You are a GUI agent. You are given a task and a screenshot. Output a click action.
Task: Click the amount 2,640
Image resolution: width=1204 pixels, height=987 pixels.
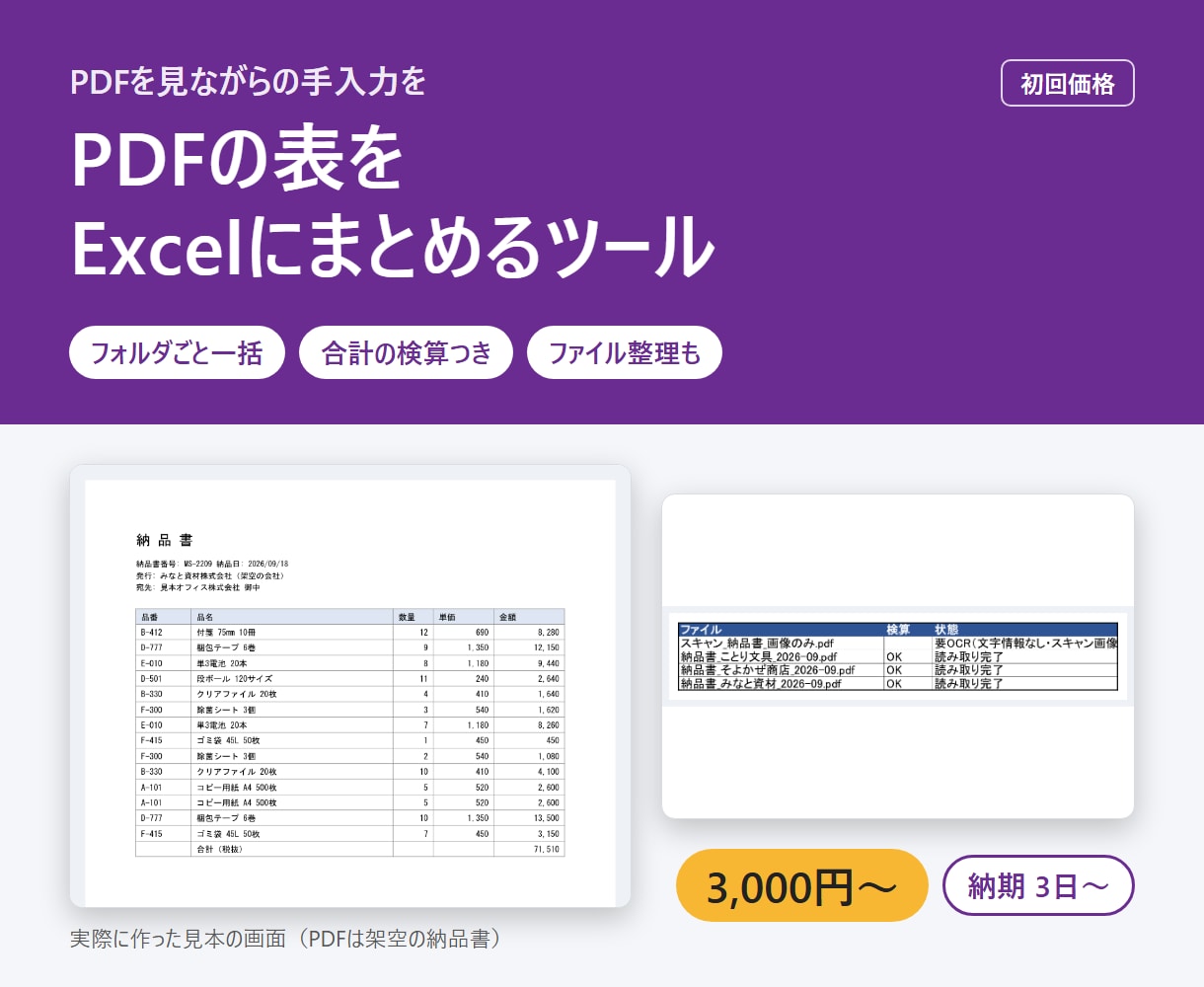coord(549,679)
